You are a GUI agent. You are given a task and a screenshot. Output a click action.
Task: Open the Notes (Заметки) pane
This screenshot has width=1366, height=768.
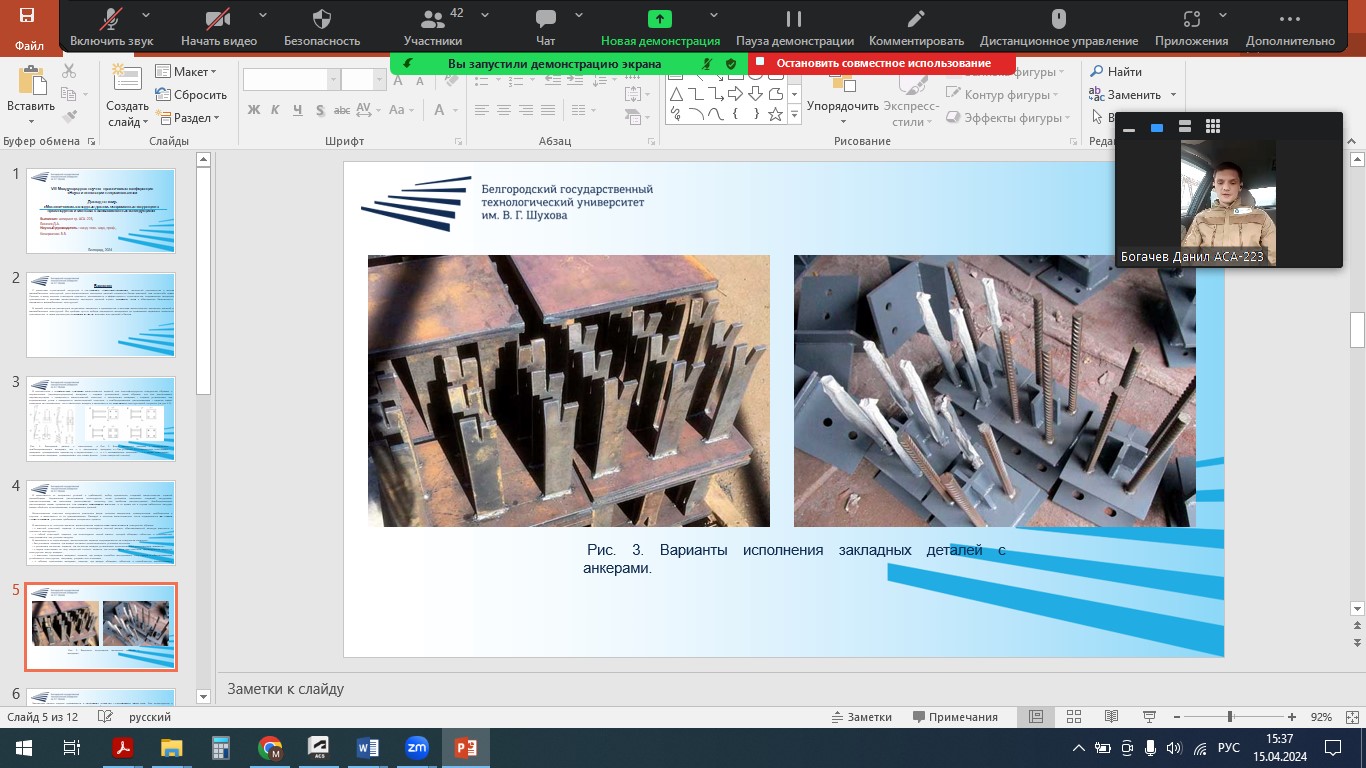coord(861,717)
